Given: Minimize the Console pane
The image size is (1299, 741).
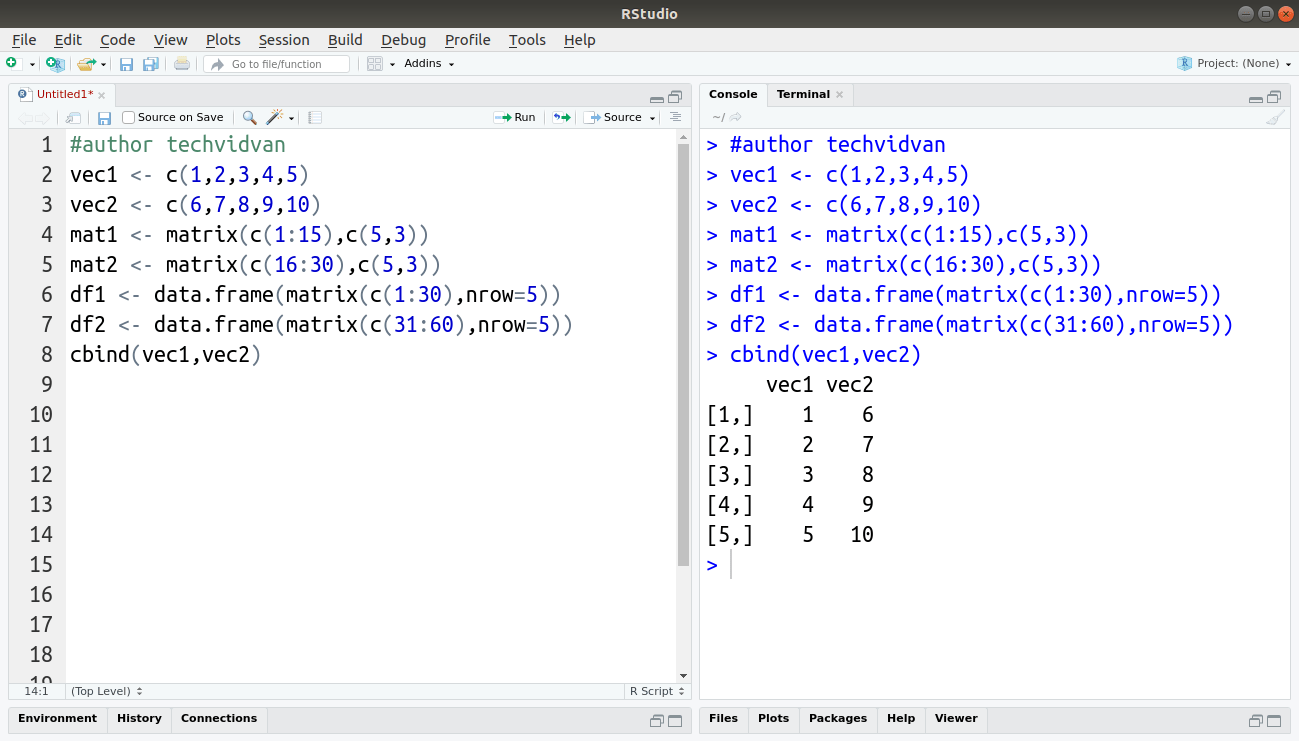Looking at the screenshot, I should [1256, 98].
